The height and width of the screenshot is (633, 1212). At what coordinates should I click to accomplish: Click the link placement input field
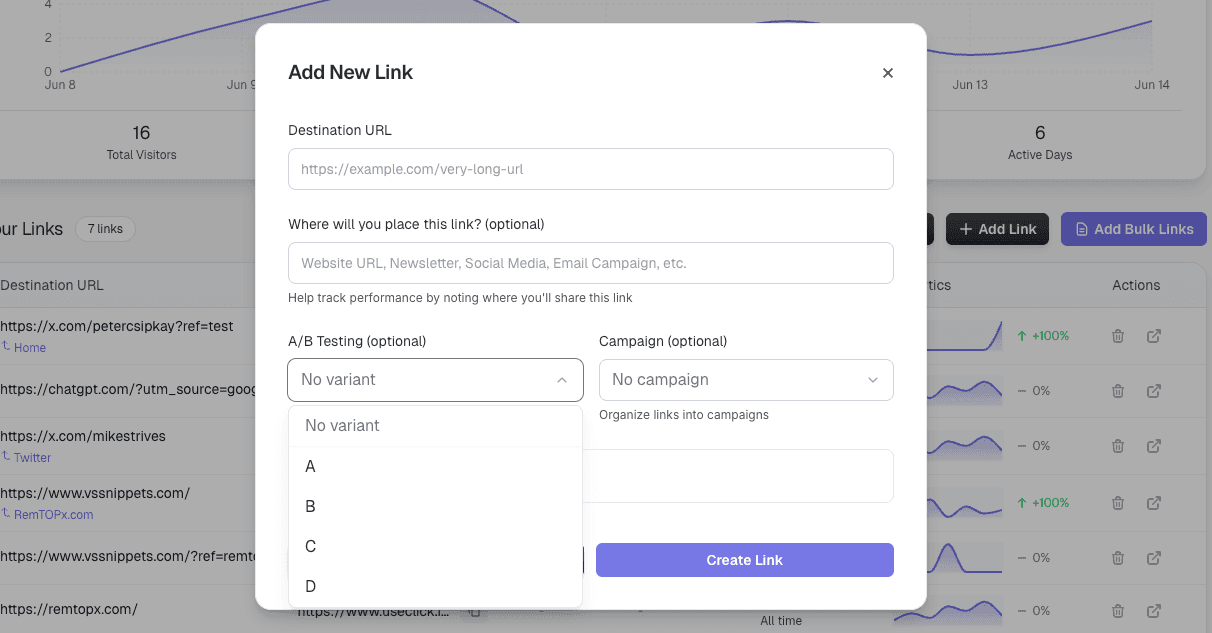pos(590,263)
